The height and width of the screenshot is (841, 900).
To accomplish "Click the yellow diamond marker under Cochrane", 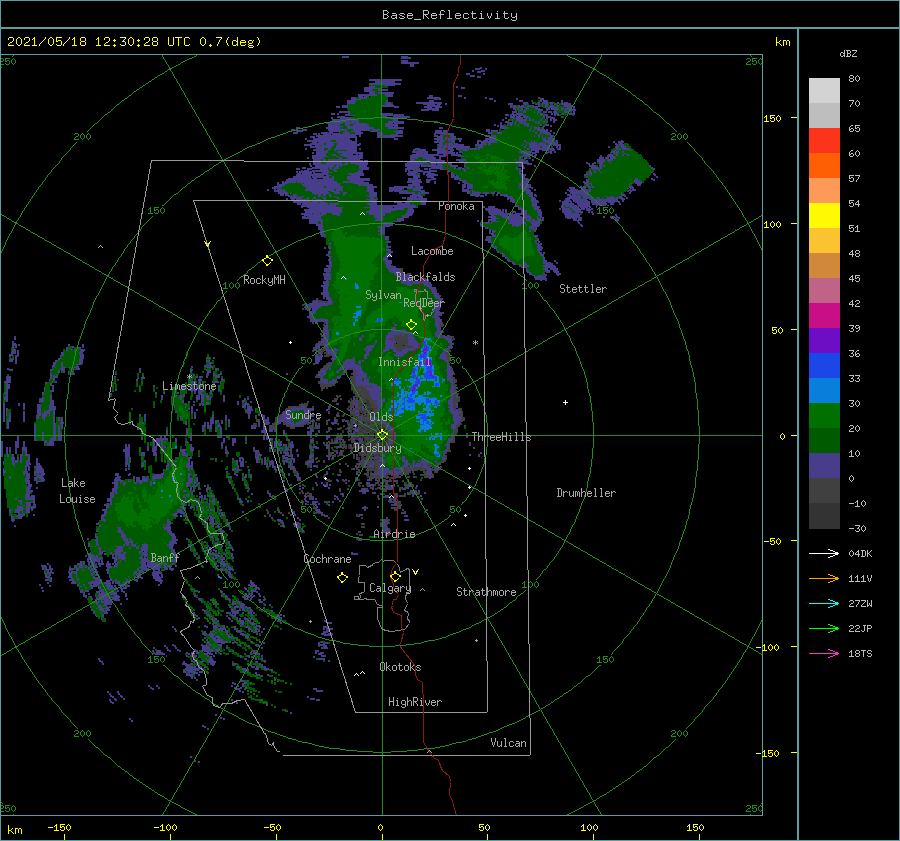I will [342, 578].
